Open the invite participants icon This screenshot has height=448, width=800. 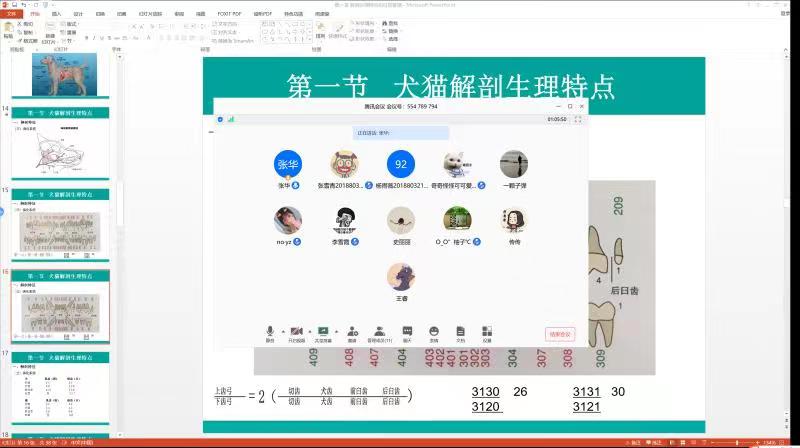(353, 332)
